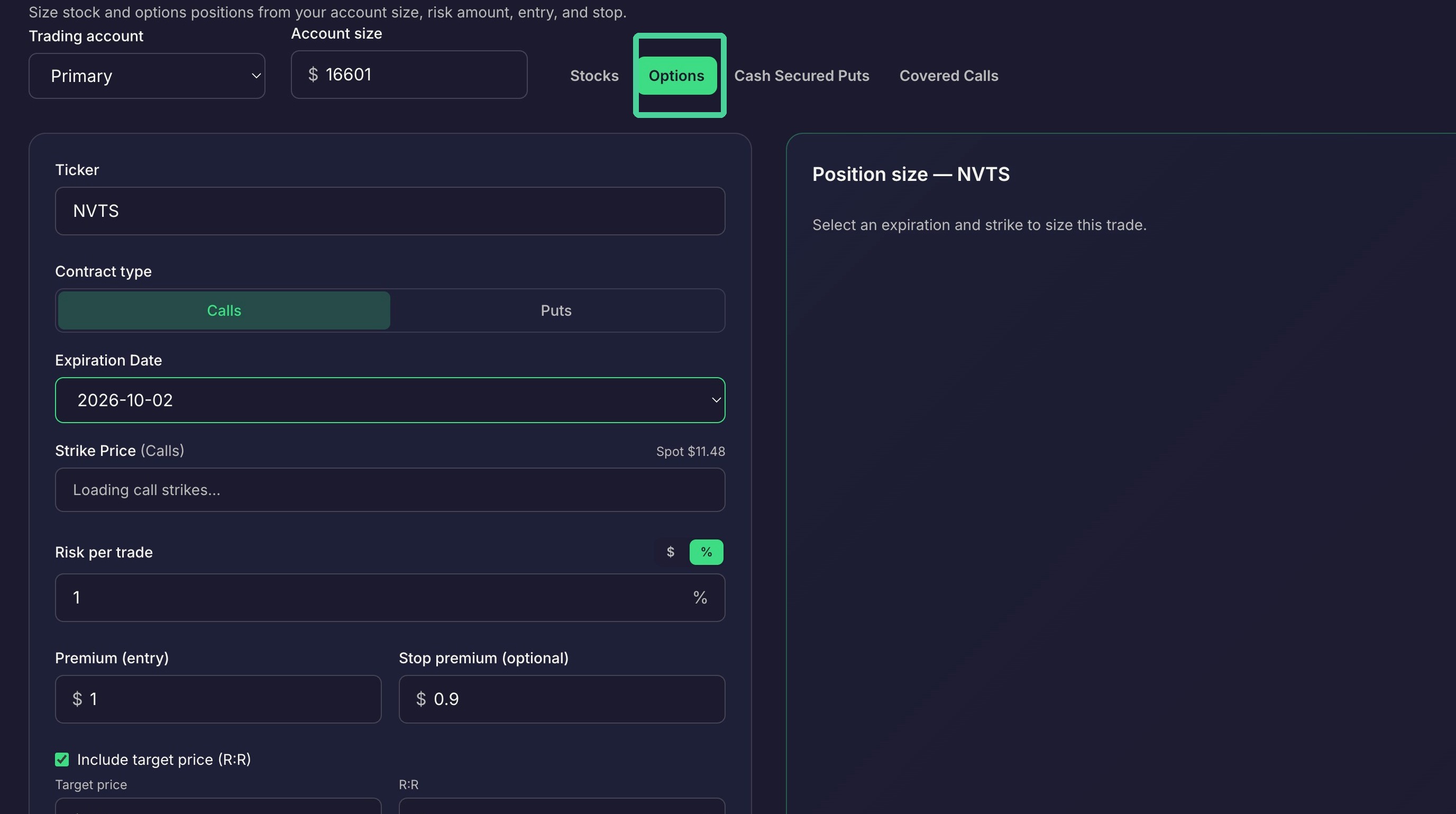Click the Include target price label
Viewport: 1456px width, 814px height.
click(164, 759)
